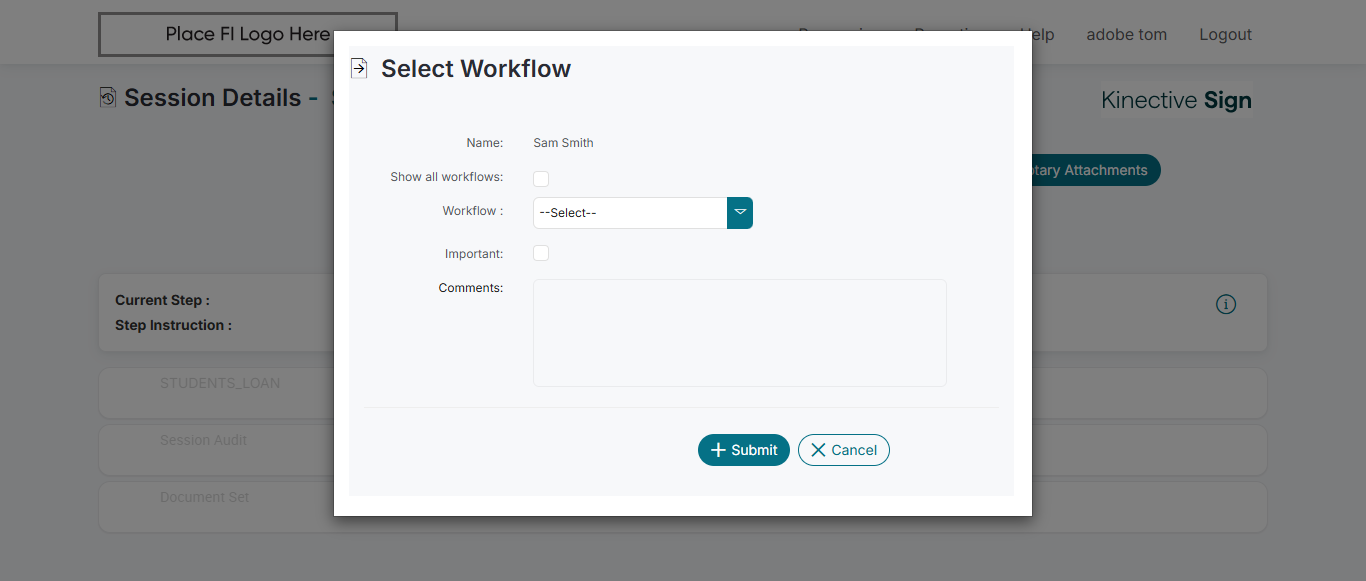The image size is (1366, 581).
Task: Click the --Select-- workflow combo box
Action: click(630, 213)
